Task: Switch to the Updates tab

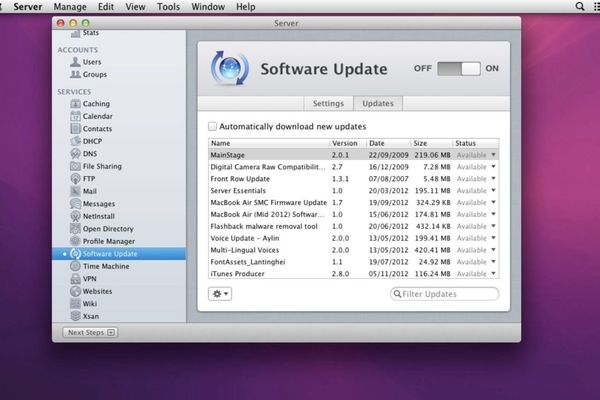Action: 378,104
